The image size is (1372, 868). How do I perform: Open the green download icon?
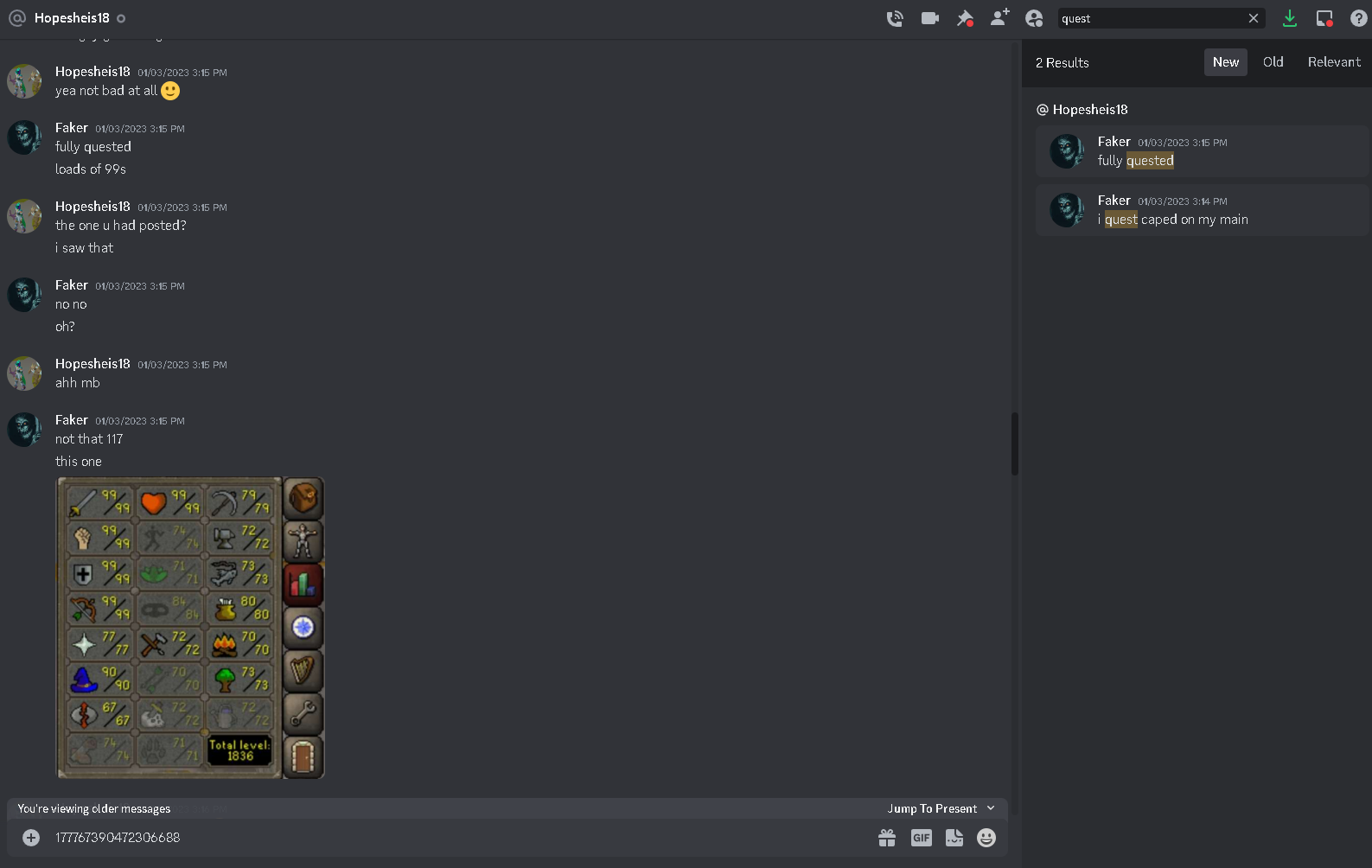tap(1289, 18)
